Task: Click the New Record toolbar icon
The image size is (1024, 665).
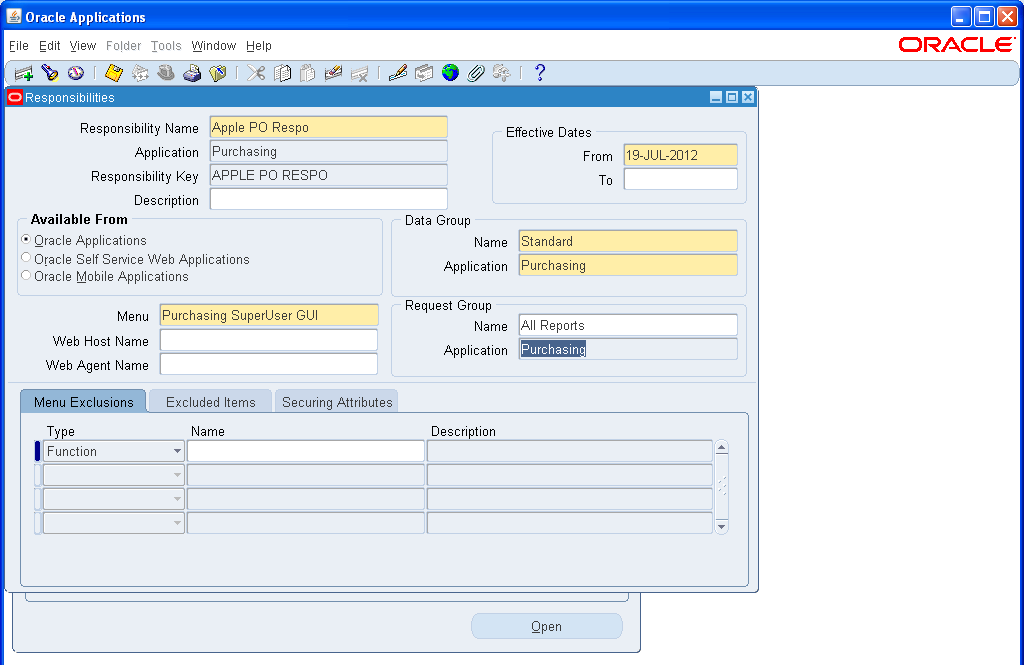Action: coord(24,73)
